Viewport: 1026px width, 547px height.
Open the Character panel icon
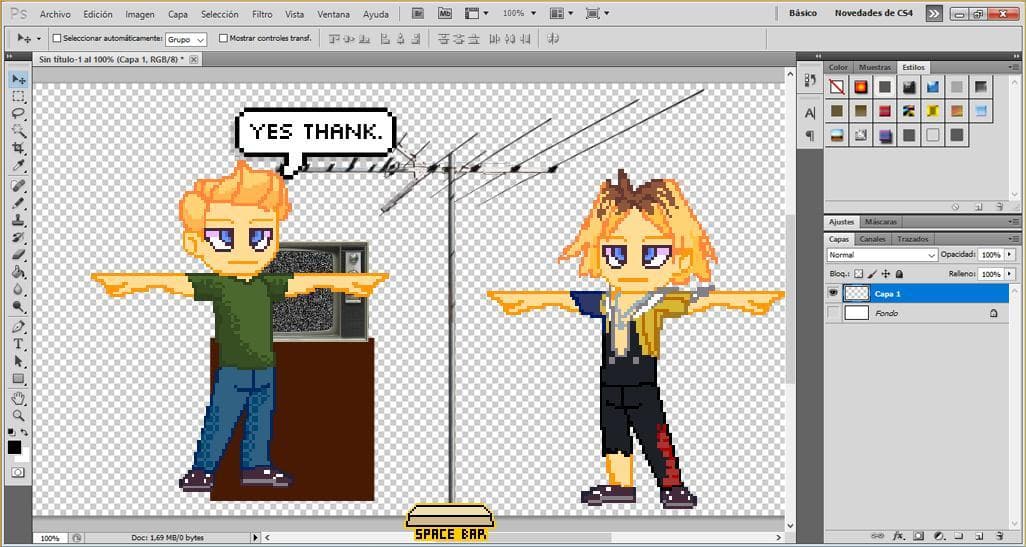810,114
